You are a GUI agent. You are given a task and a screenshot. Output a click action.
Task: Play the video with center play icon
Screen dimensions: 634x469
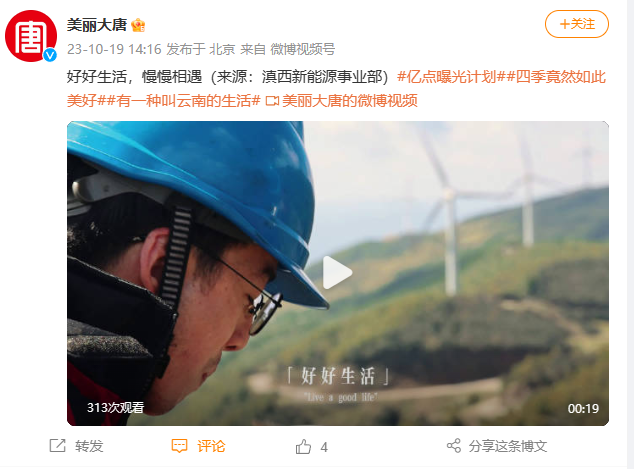pos(338,273)
